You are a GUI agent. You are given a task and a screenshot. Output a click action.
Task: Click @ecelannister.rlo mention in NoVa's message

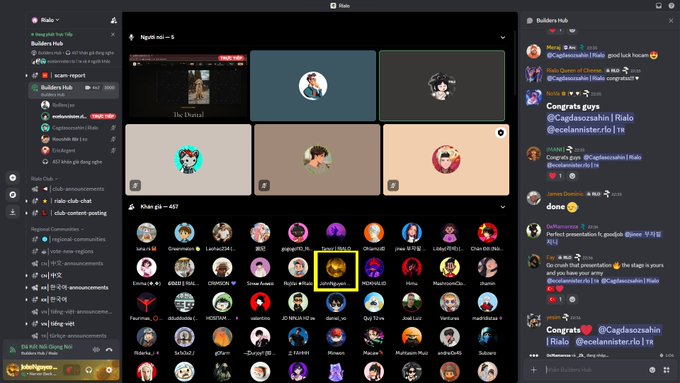click(586, 129)
